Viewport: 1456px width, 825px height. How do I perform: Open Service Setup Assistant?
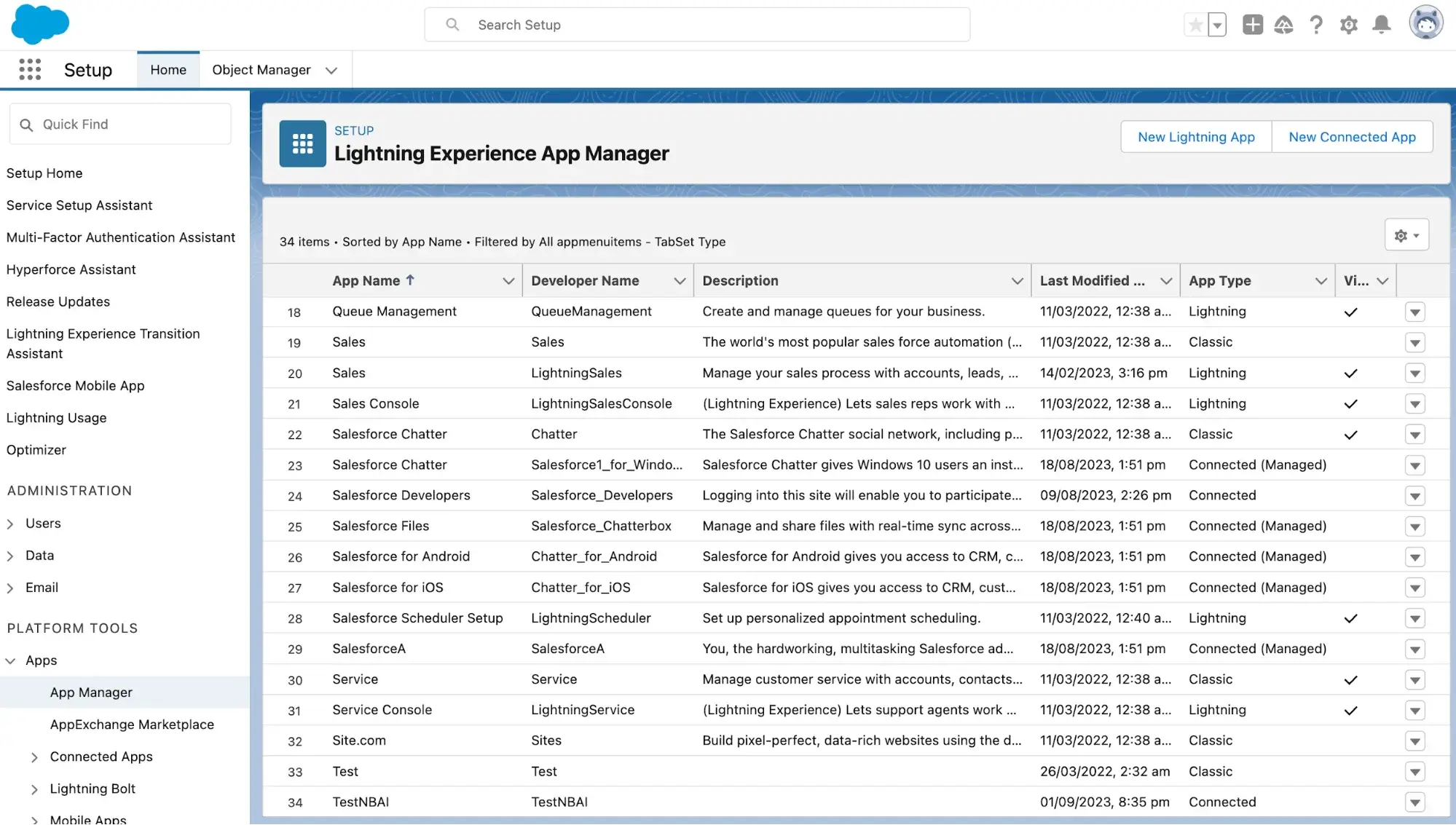pyautogui.click(x=79, y=205)
